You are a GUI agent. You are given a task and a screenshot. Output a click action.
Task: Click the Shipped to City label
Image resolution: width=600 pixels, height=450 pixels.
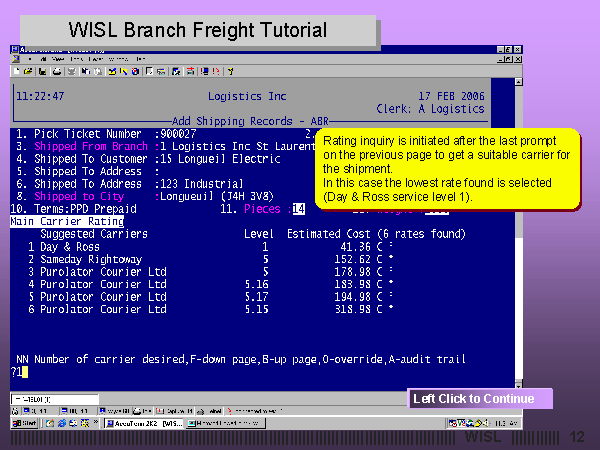tap(79, 197)
